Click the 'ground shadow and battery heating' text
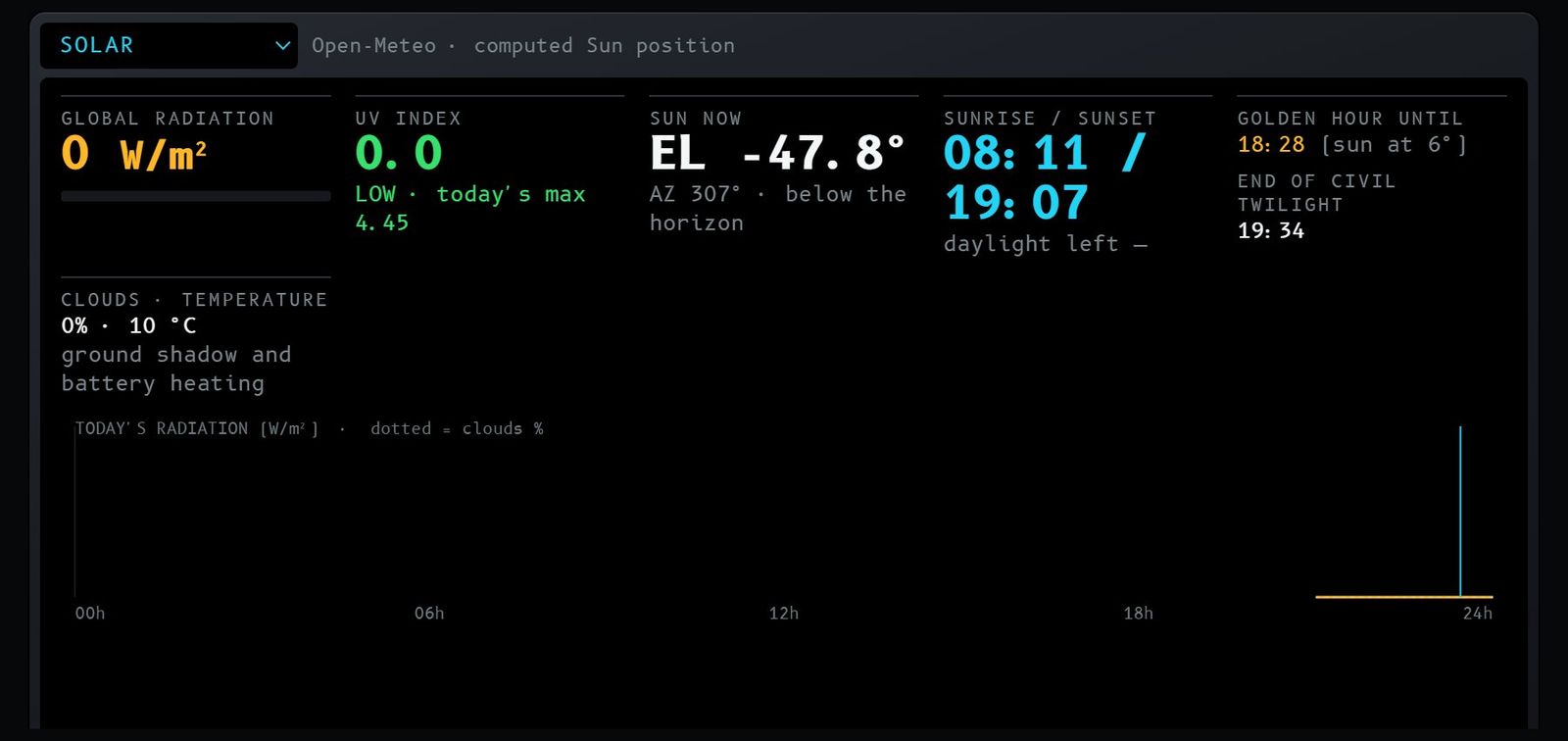Image resolution: width=1568 pixels, height=741 pixels. click(176, 370)
